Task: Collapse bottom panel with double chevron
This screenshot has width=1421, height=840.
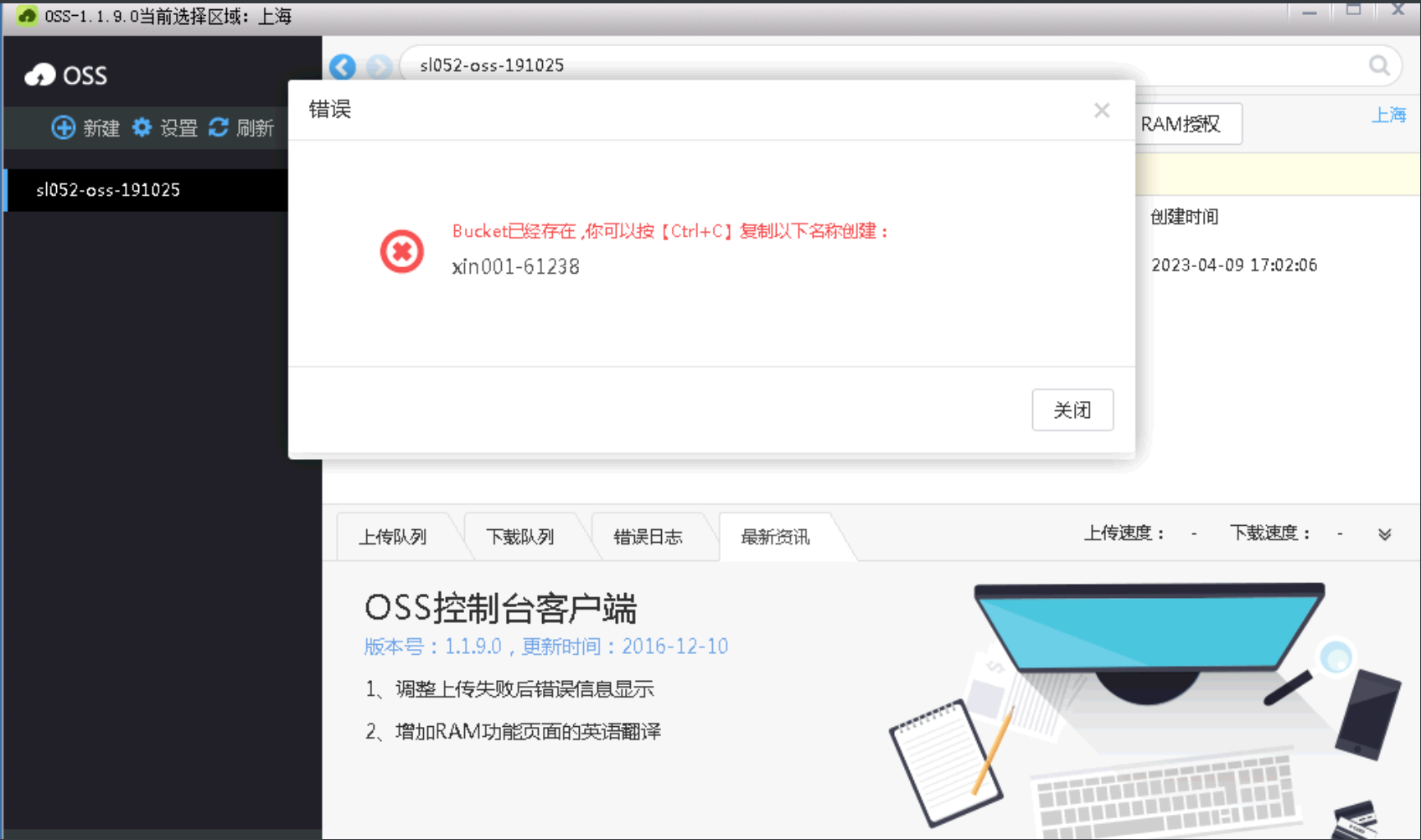Action: click(1385, 534)
